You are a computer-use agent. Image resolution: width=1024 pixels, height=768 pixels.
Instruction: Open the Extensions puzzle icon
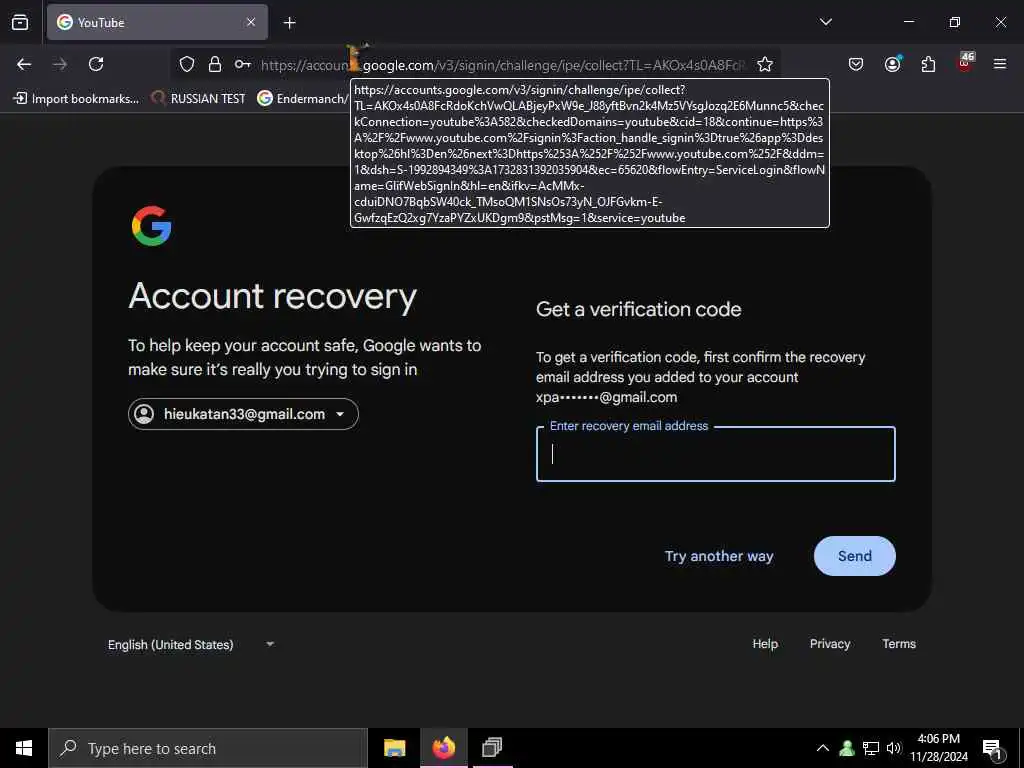click(x=928, y=64)
